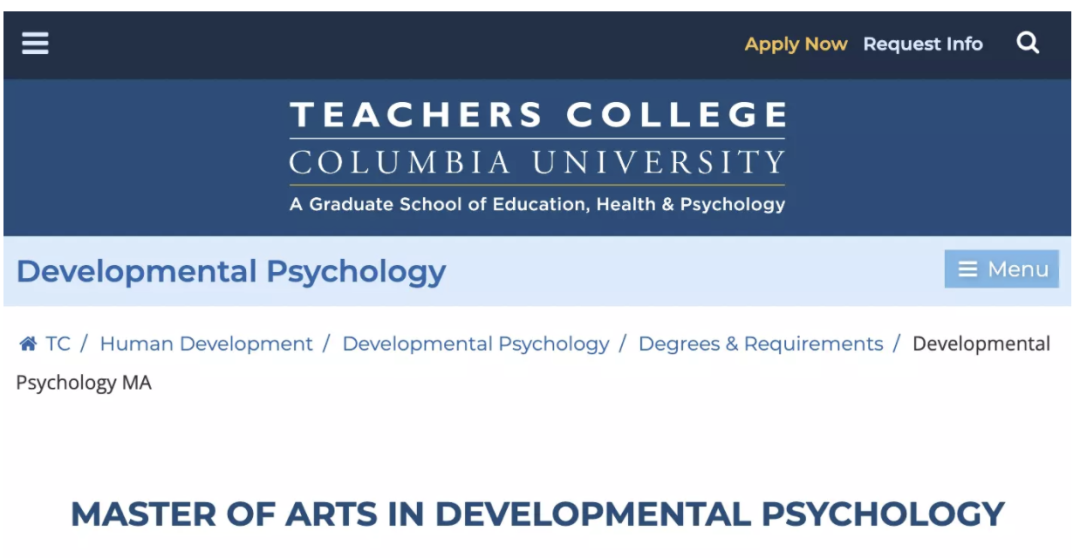Open the hamburger navigation in dark header

(x=35, y=43)
